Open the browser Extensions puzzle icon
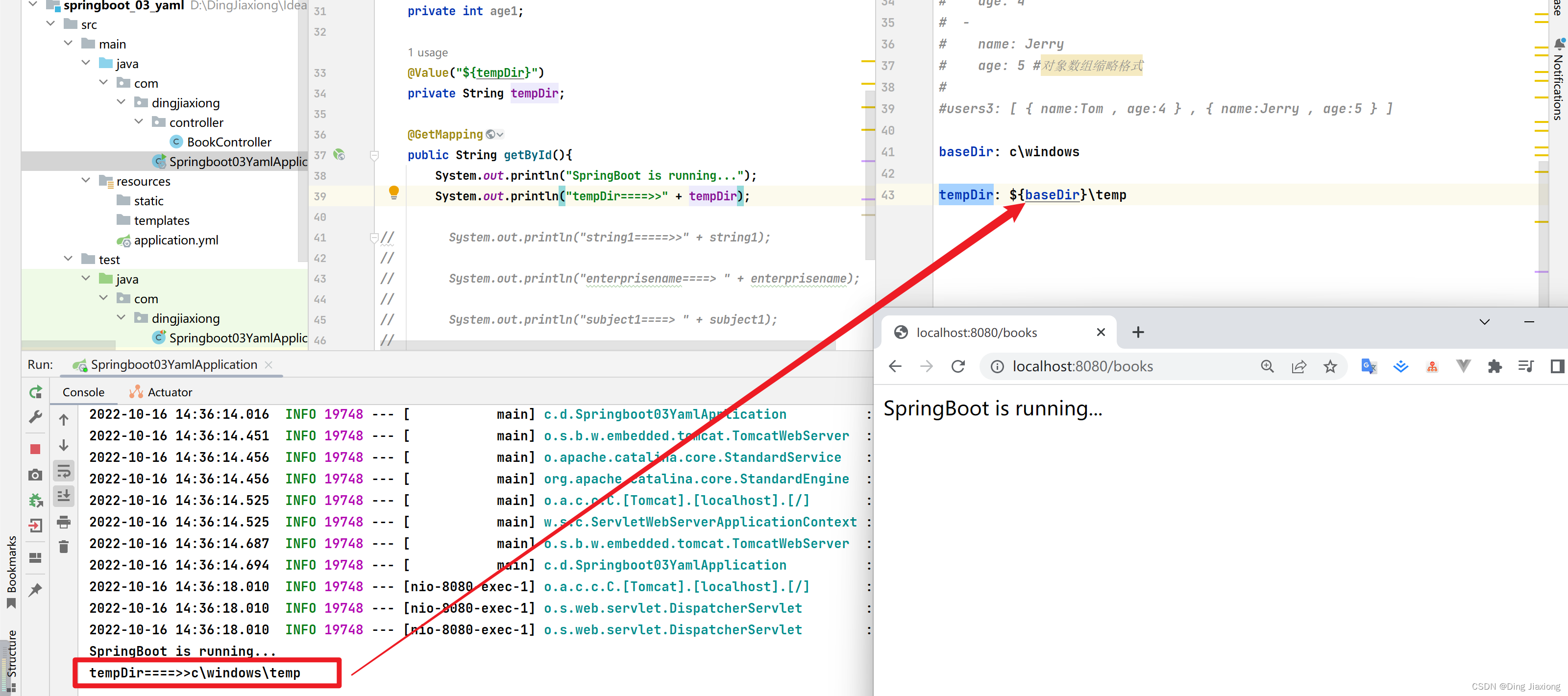Image resolution: width=1568 pixels, height=696 pixels. point(1494,366)
